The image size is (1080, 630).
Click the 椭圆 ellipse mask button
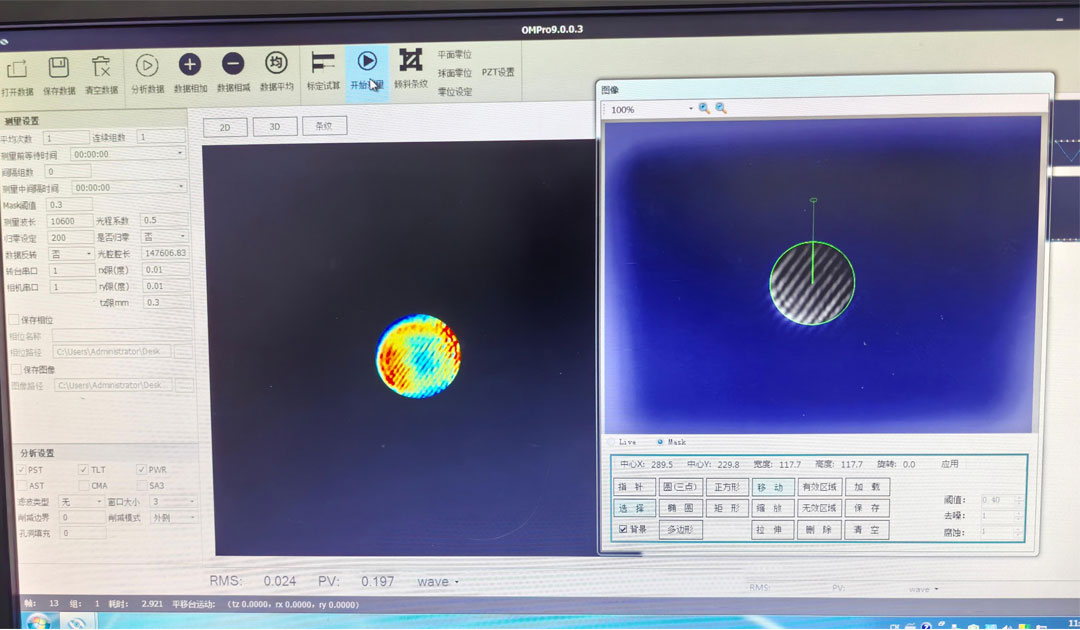[680, 508]
